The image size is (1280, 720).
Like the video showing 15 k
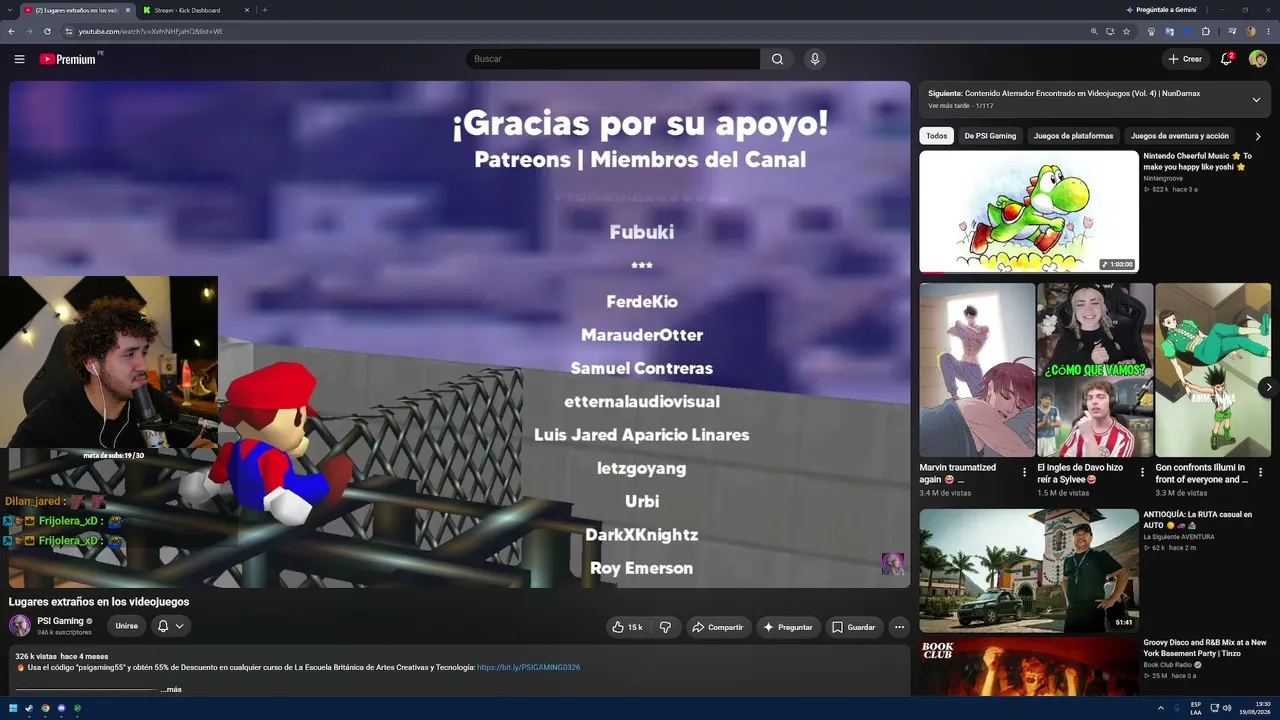629,627
